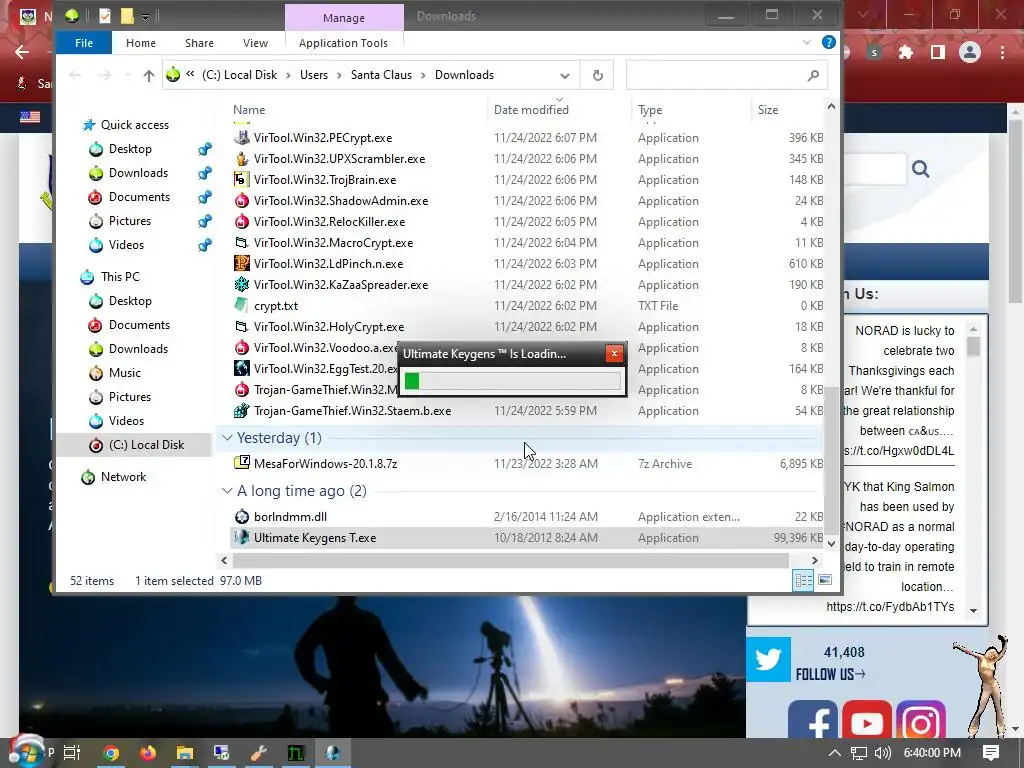
Task: Click the back navigation arrow in Explorer
Action: click(75, 76)
